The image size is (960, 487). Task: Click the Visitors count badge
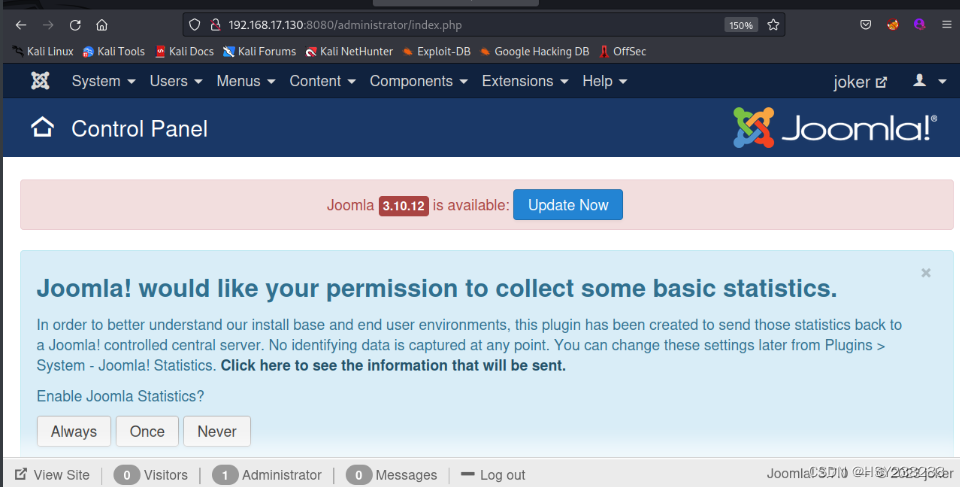[127, 475]
